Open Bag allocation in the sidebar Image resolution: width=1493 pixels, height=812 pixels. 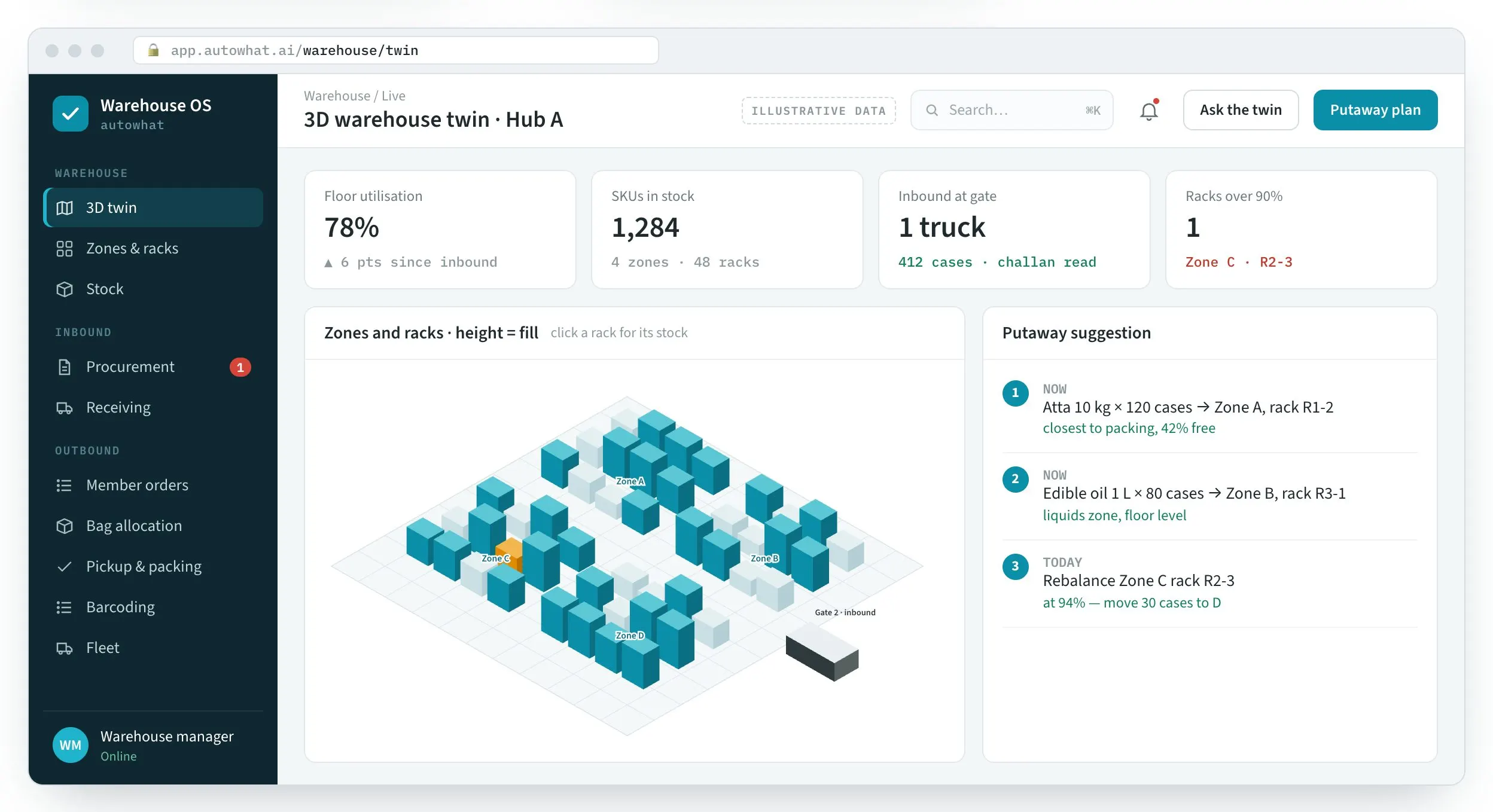click(153, 526)
